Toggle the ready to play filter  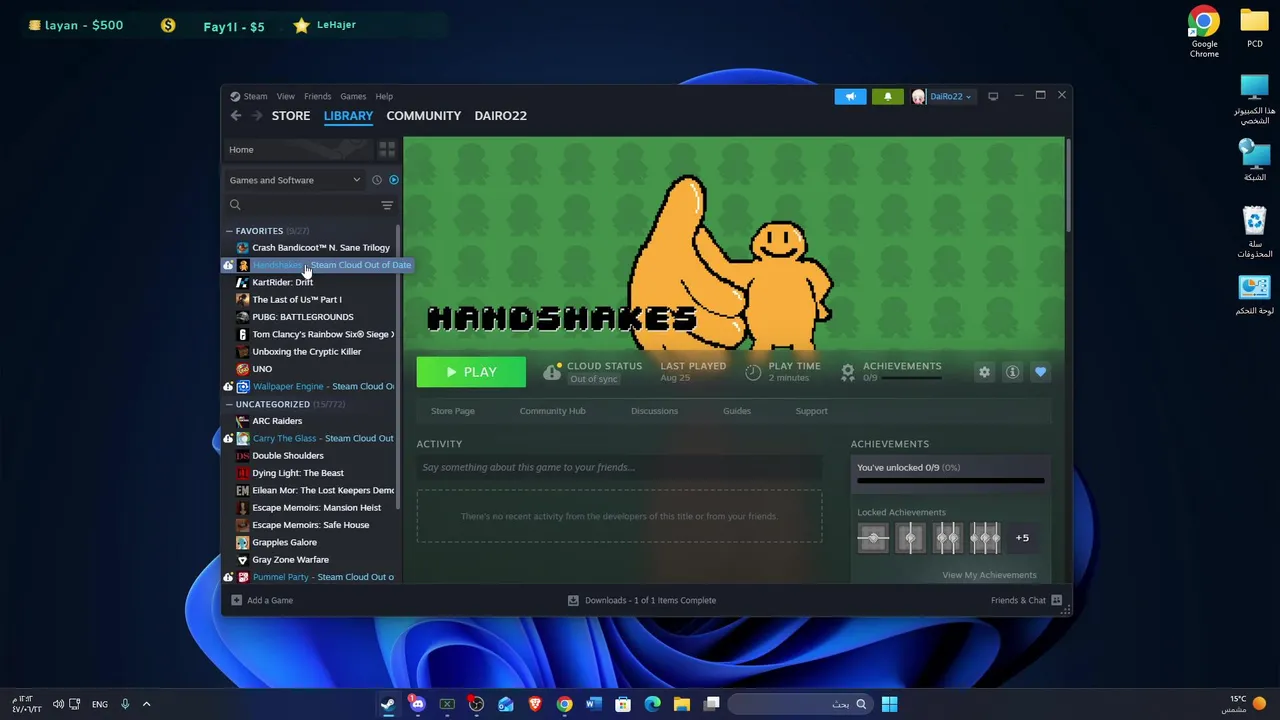(x=393, y=180)
